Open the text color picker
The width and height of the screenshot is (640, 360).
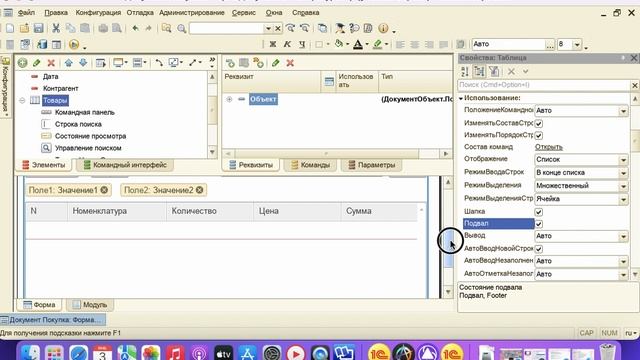pos(358,44)
